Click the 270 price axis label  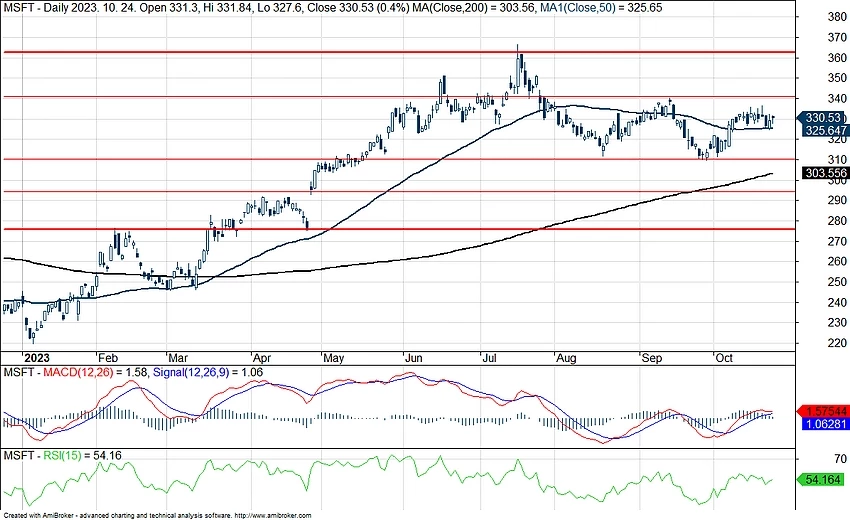click(838, 241)
